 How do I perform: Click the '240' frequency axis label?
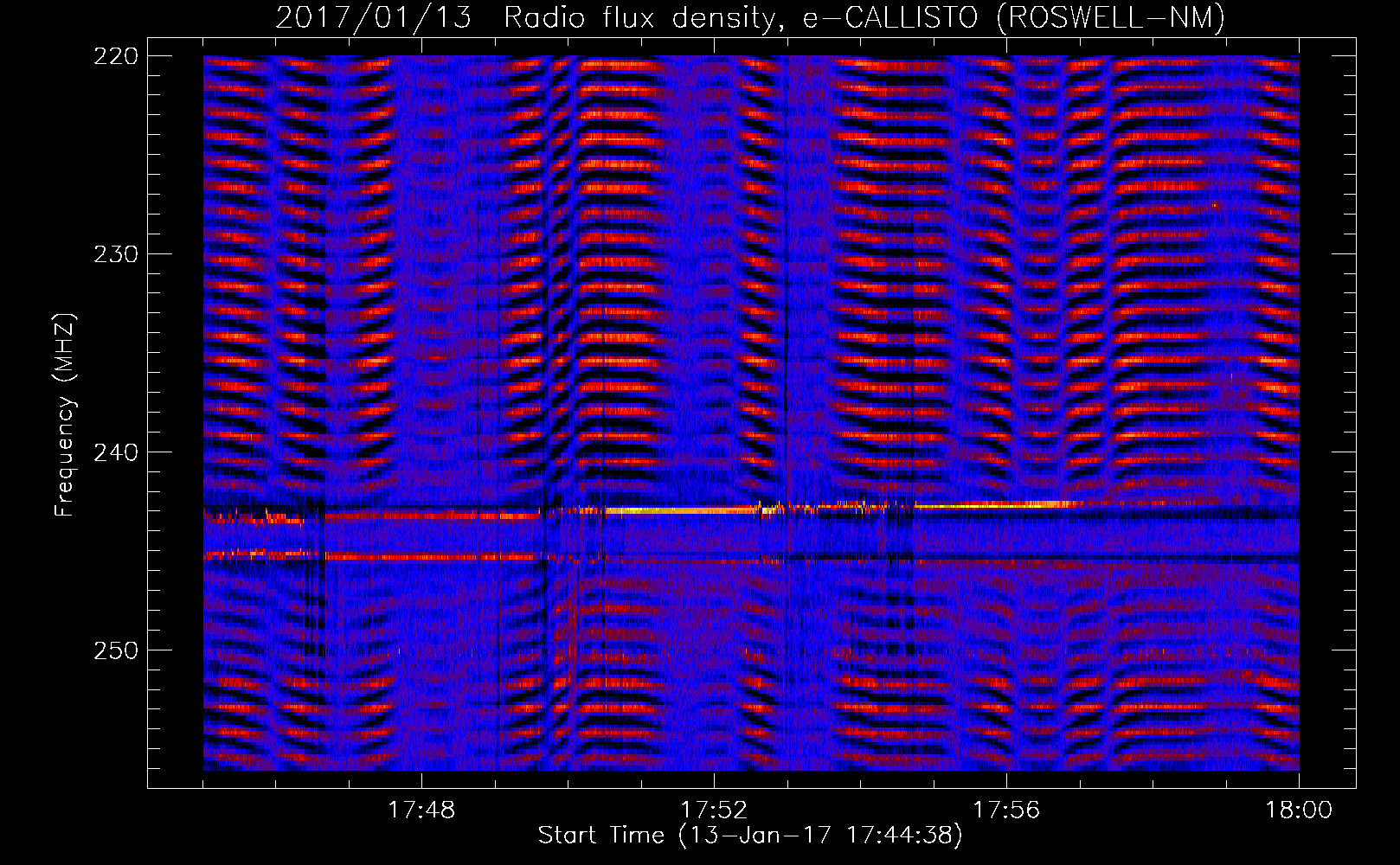click(115, 452)
